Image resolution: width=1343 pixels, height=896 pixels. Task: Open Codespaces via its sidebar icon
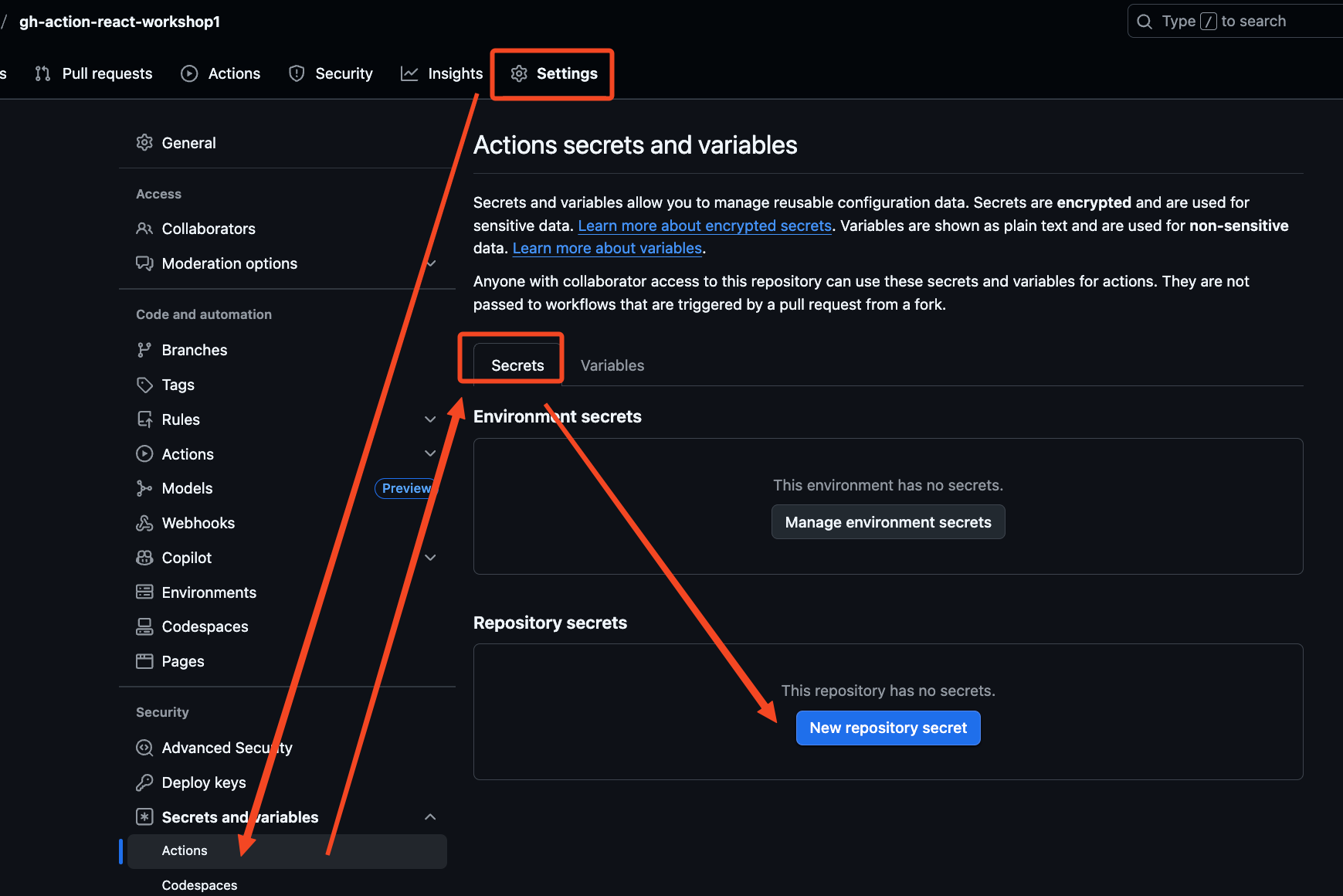[x=144, y=626]
